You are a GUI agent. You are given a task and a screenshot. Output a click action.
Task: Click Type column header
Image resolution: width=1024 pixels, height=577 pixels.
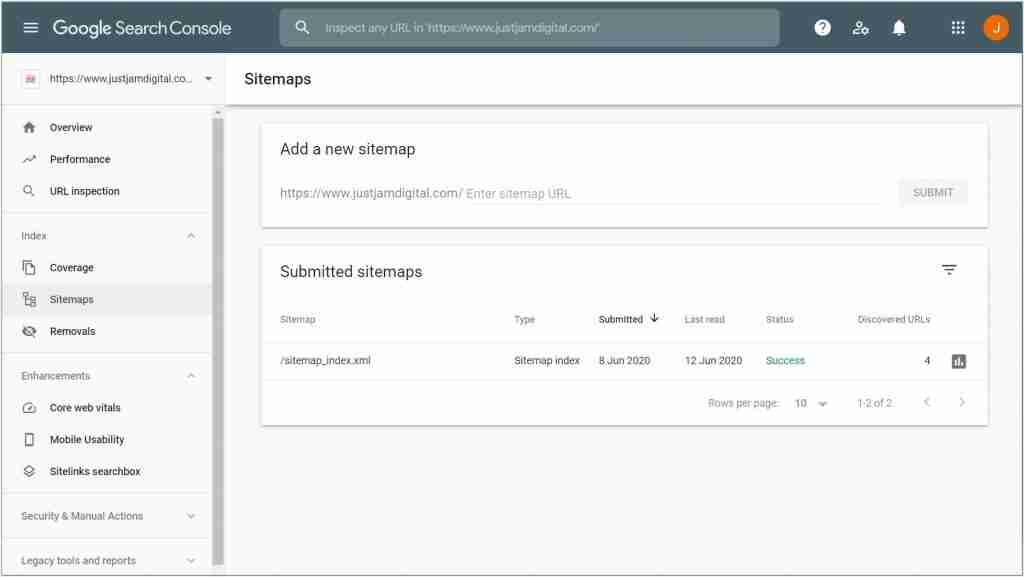click(524, 319)
